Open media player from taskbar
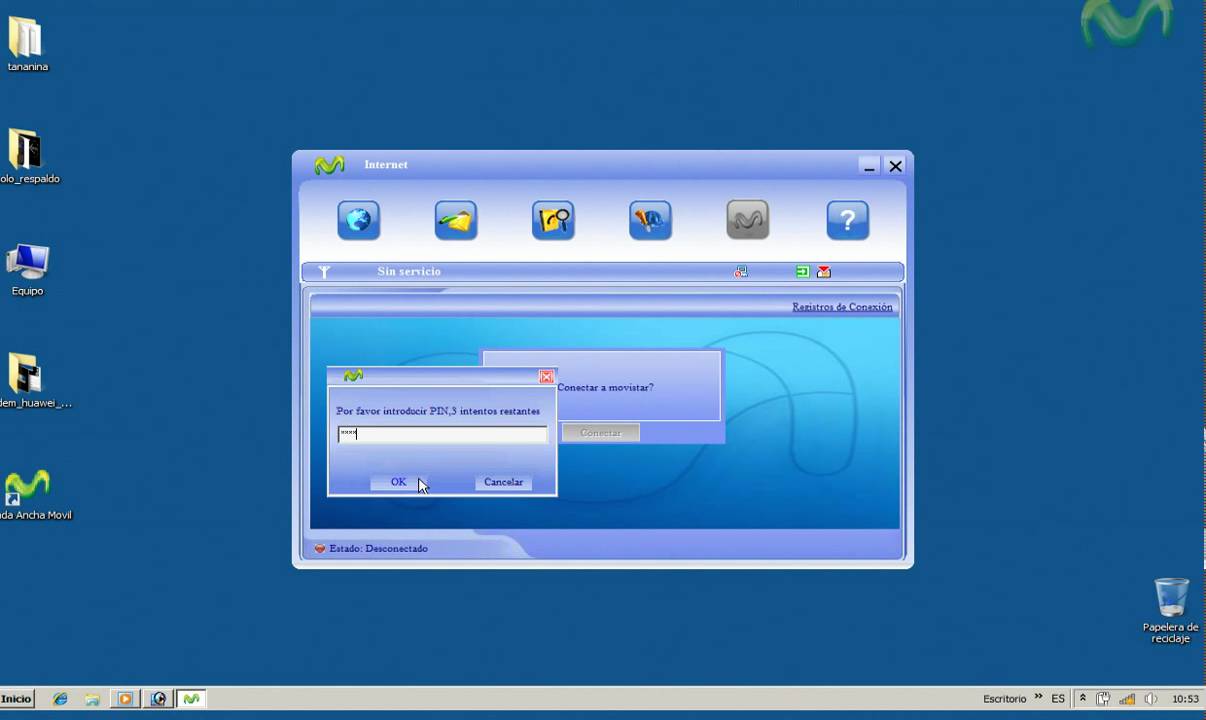 125,699
